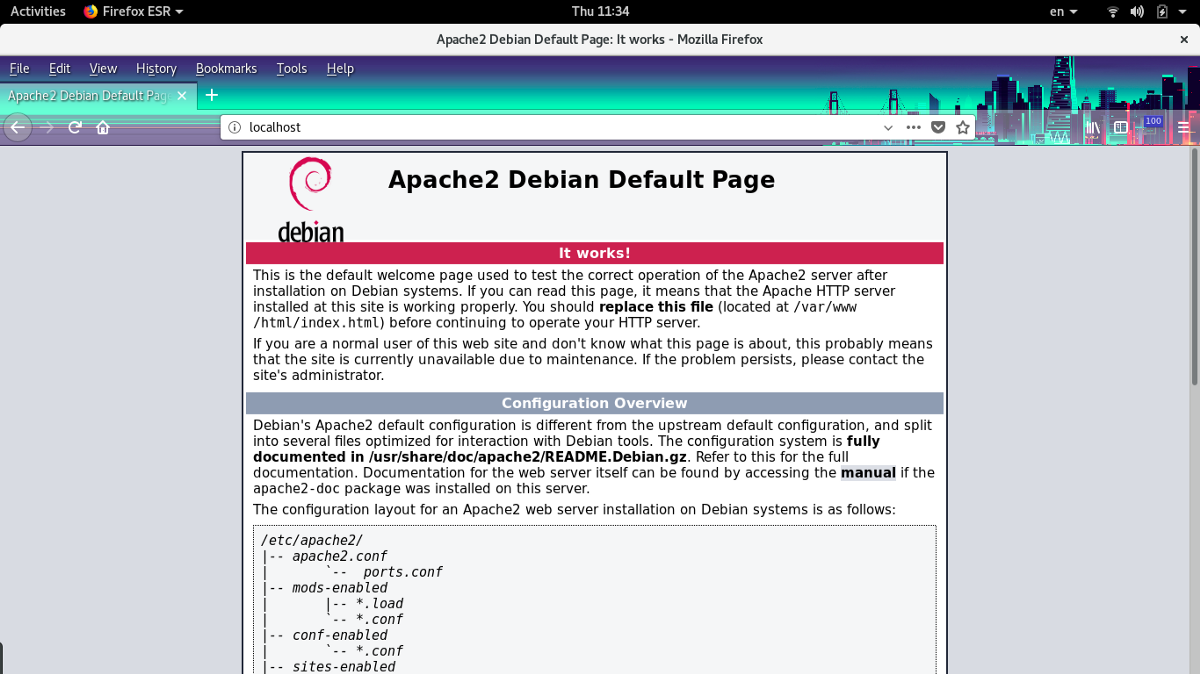Open volume control in top bar

(x=1137, y=11)
